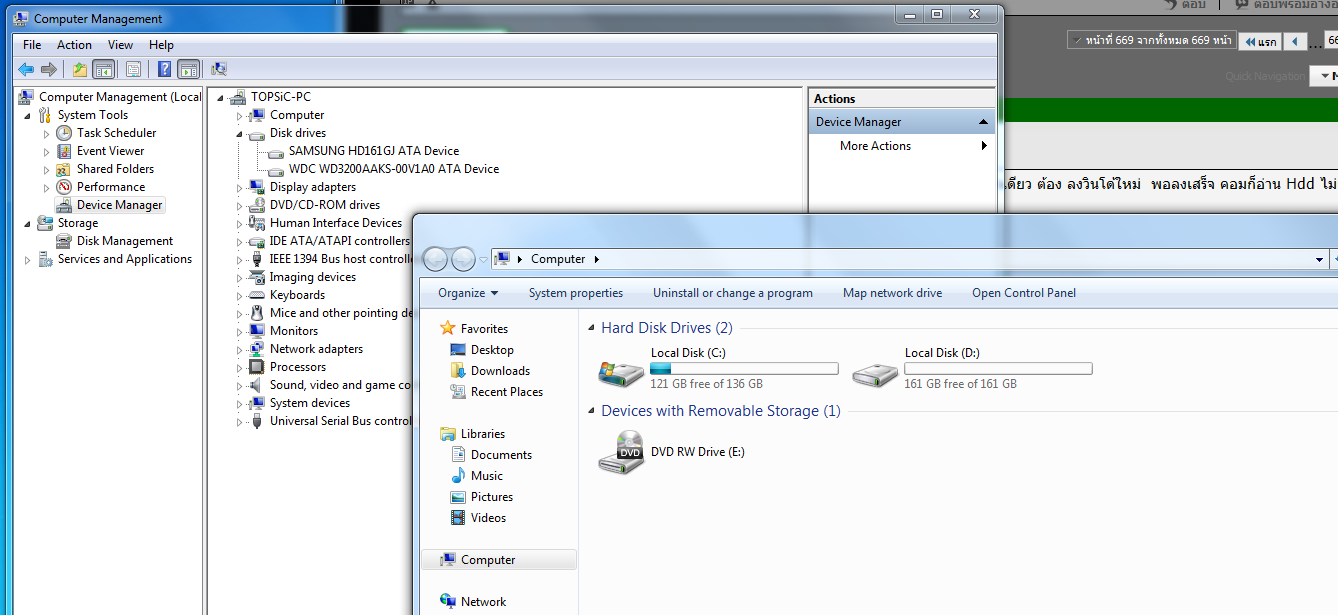1338x615 pixels.
Task: Click Uninstall or change a program
Action: pyautogui.click(x=732, y=293)
